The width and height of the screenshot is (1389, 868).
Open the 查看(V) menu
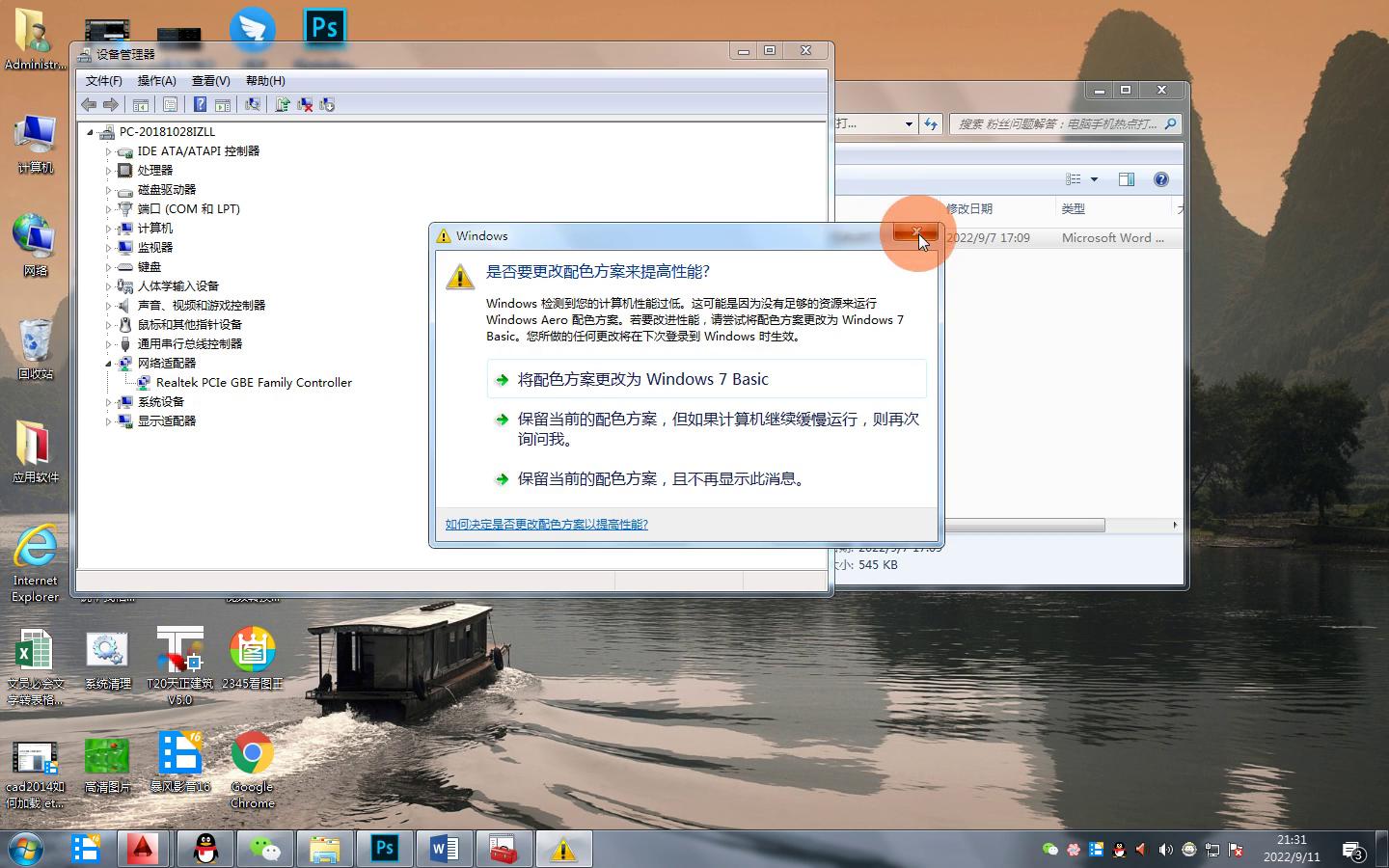(210, 81)
